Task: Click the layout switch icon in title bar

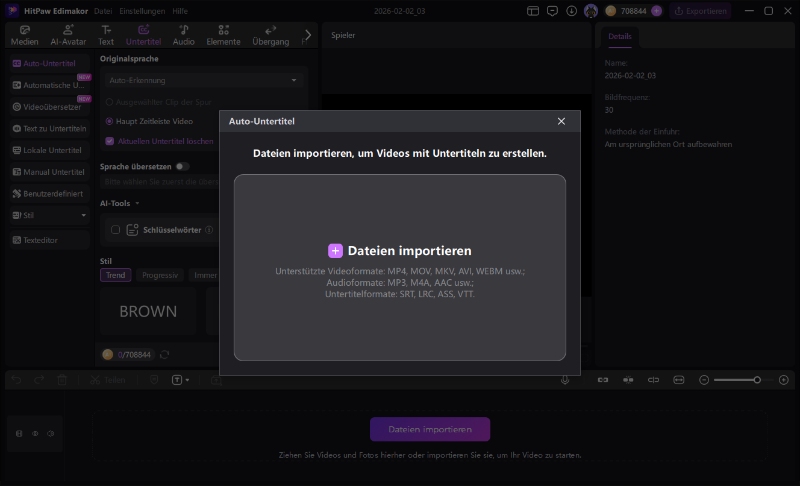Action: coord(533,11)
